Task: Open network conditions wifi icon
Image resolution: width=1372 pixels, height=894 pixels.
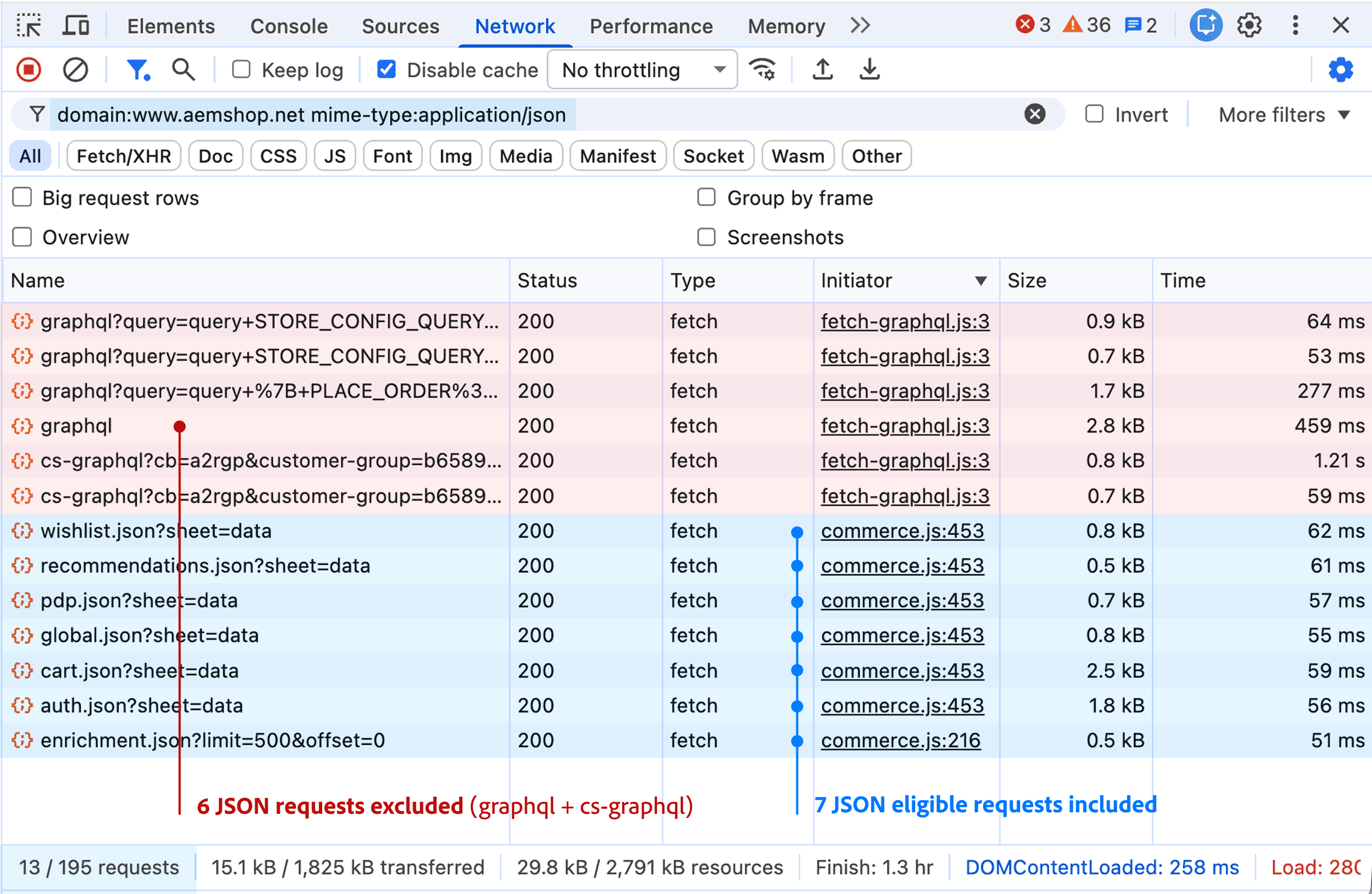Action: pyautogui.click(x=762, y=70)
